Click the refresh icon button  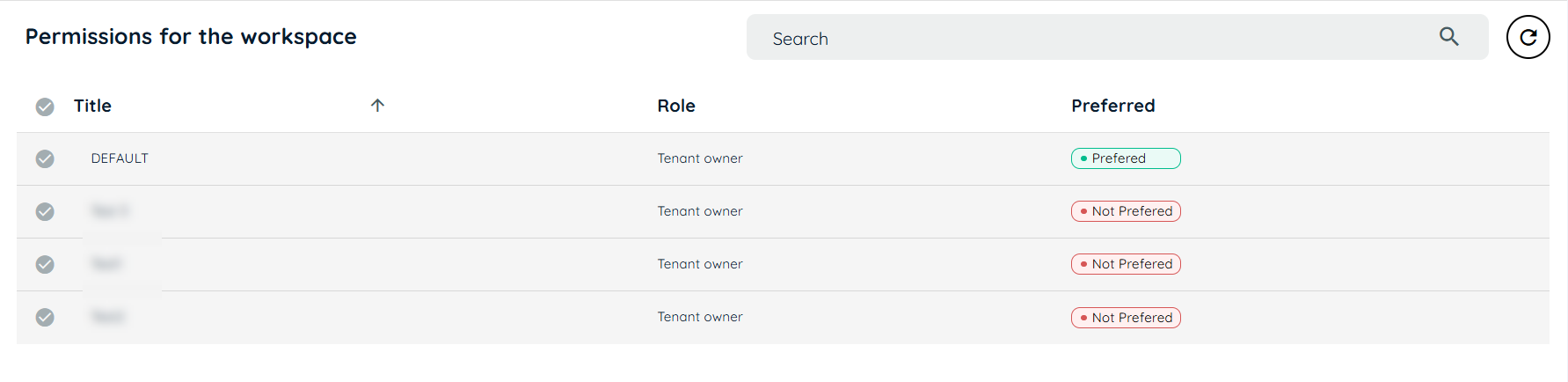1528,37
